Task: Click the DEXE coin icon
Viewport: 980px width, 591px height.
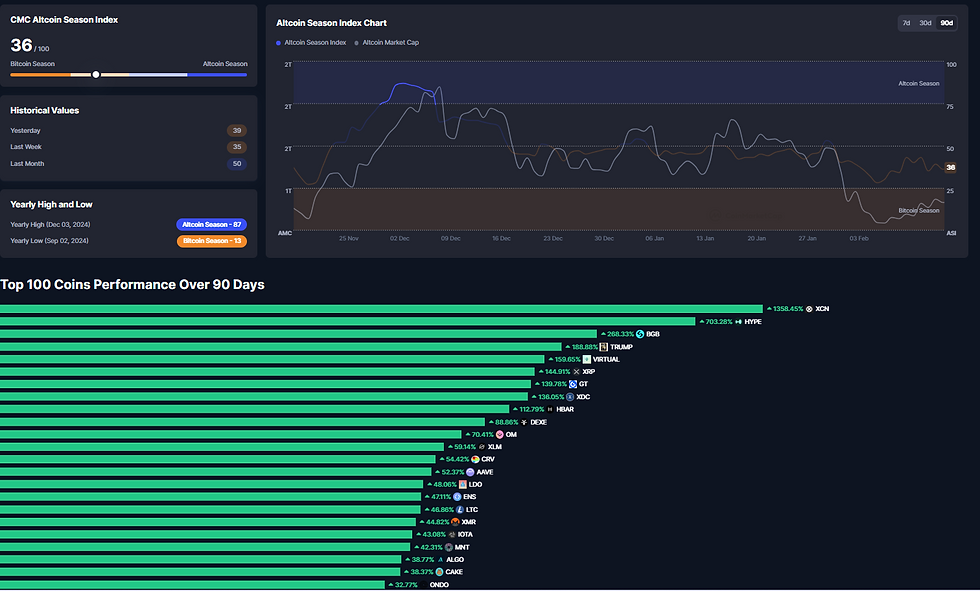Action: click(x=524, y=422)
